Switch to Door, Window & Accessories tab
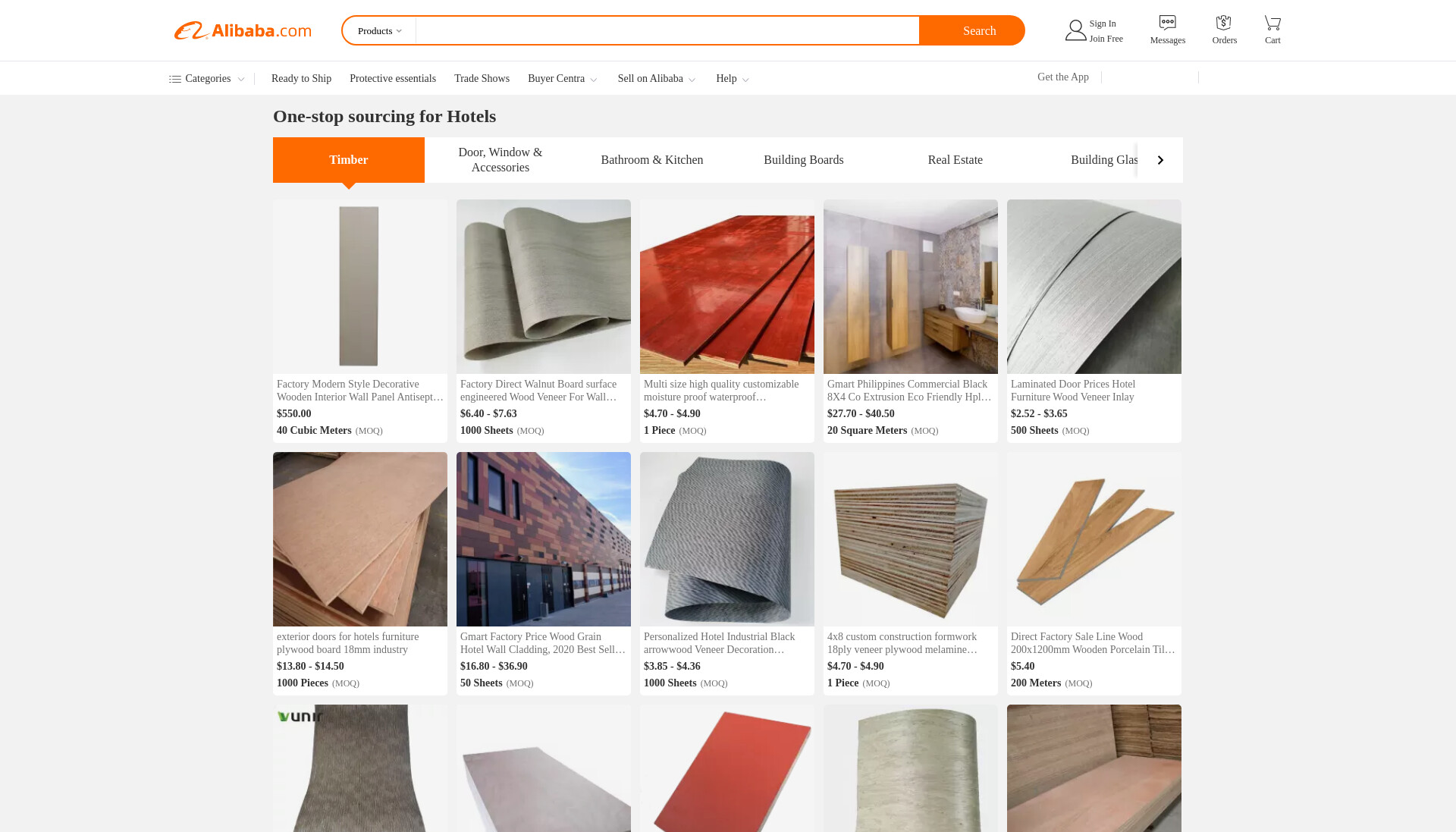Viewport: 1456px width, 832px height. click(500, 160)
